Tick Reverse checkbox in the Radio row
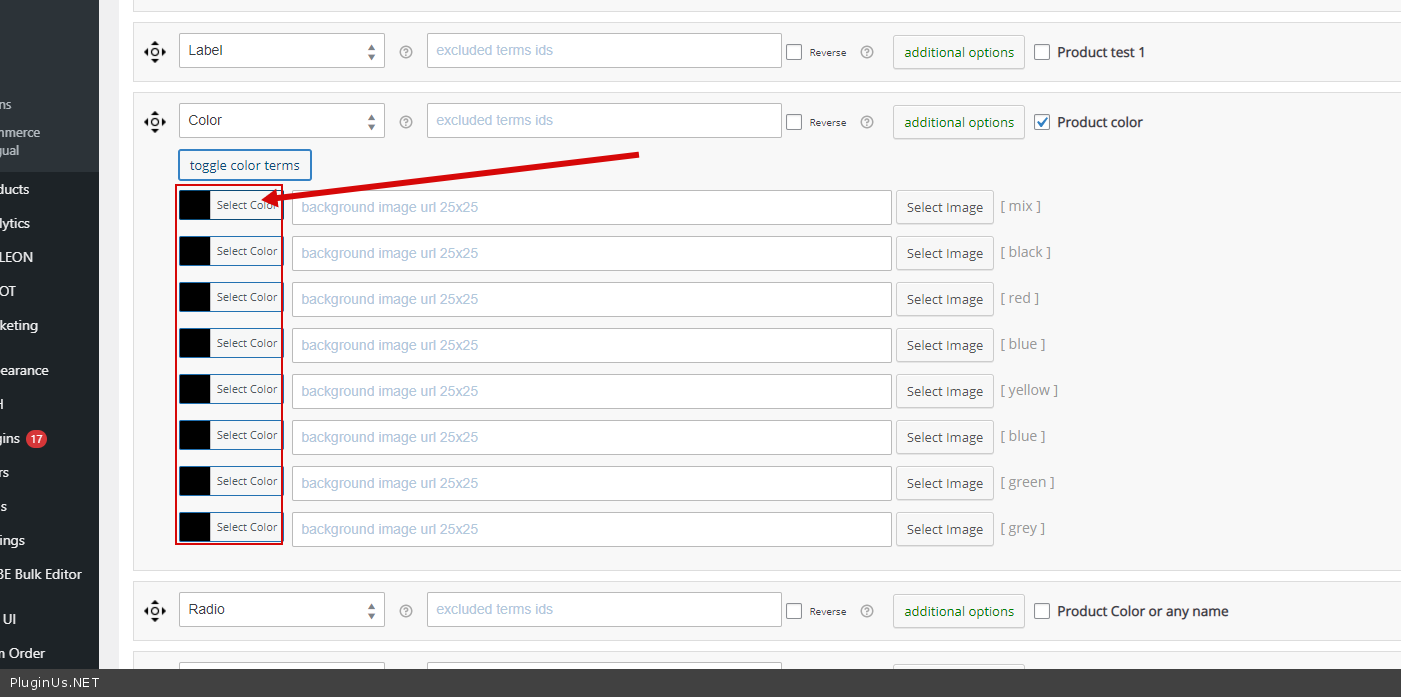Viewport: 1401px width, 697px height. click(794, 611)
